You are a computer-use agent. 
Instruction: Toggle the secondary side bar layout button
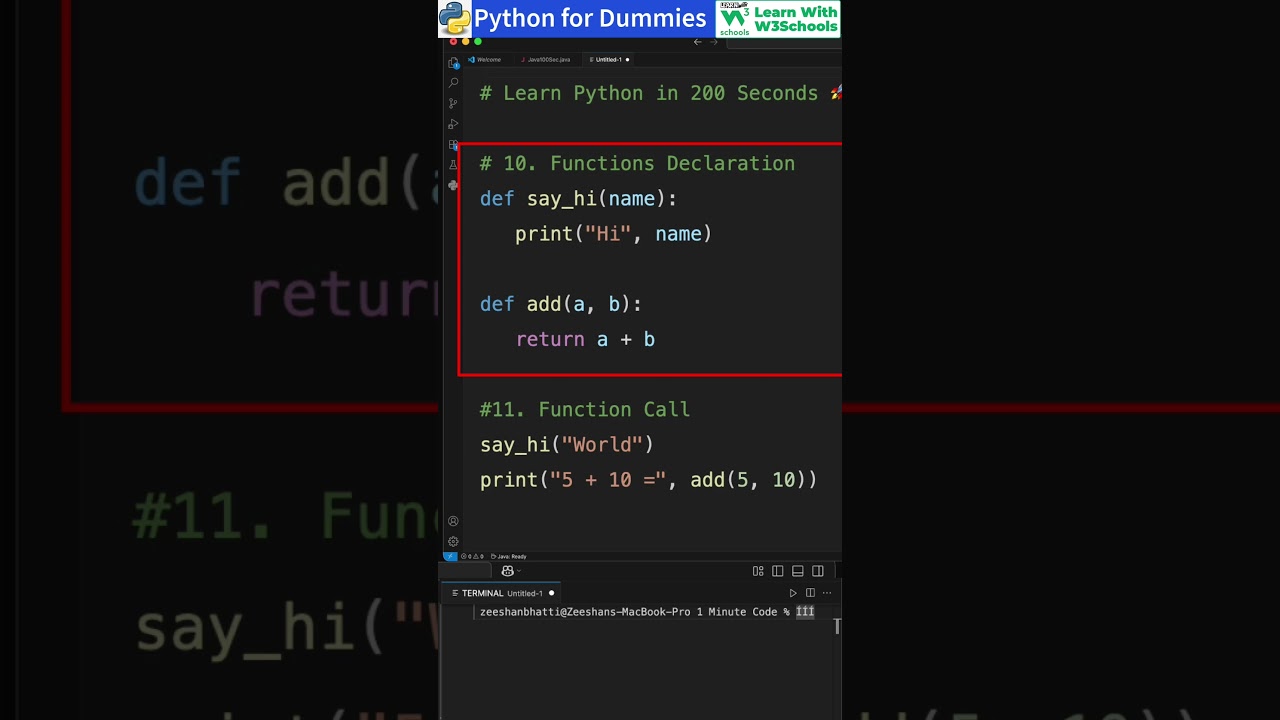tap(818, 571)
